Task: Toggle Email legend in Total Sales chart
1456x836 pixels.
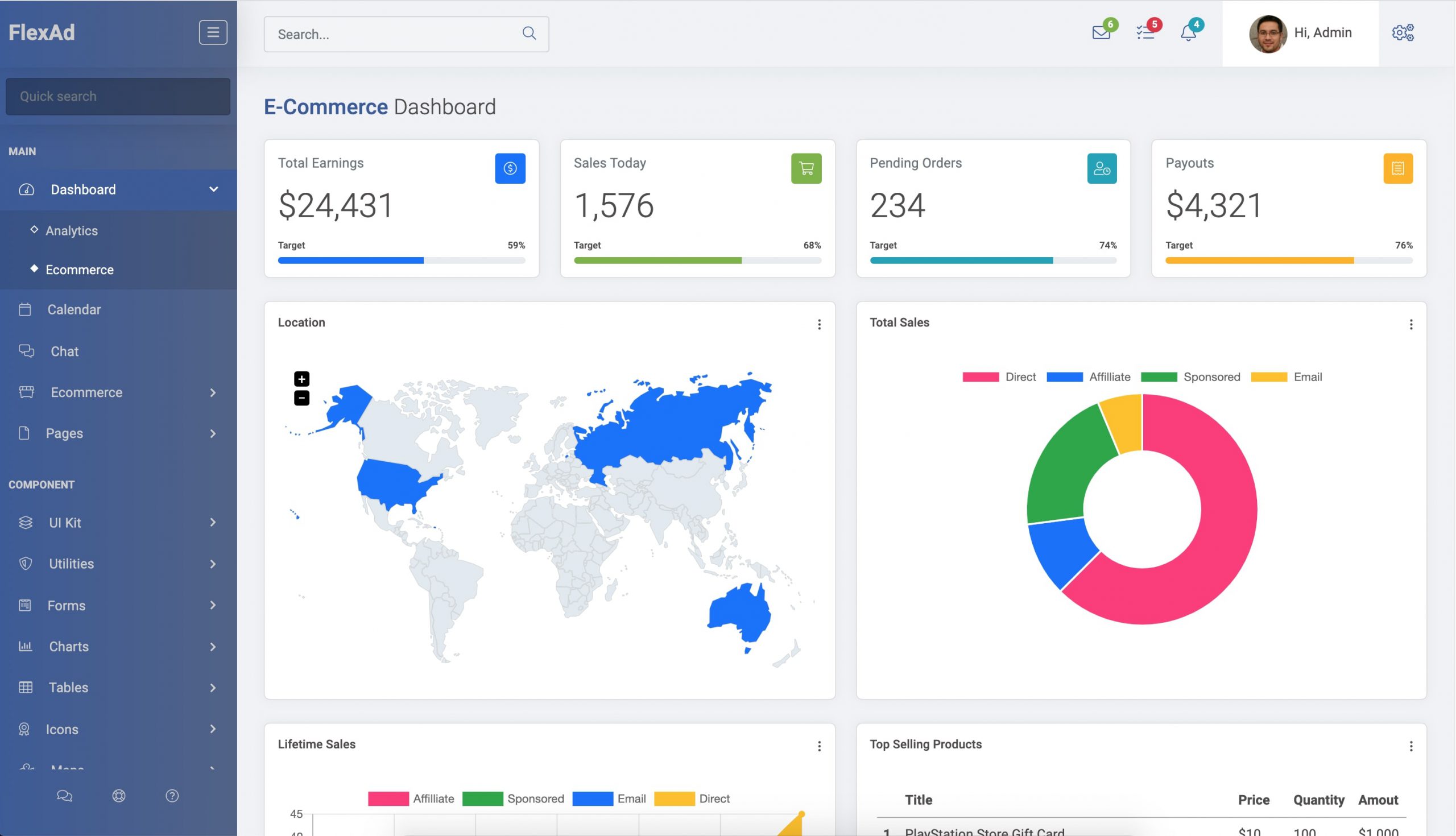Action: click(1286, 377)
